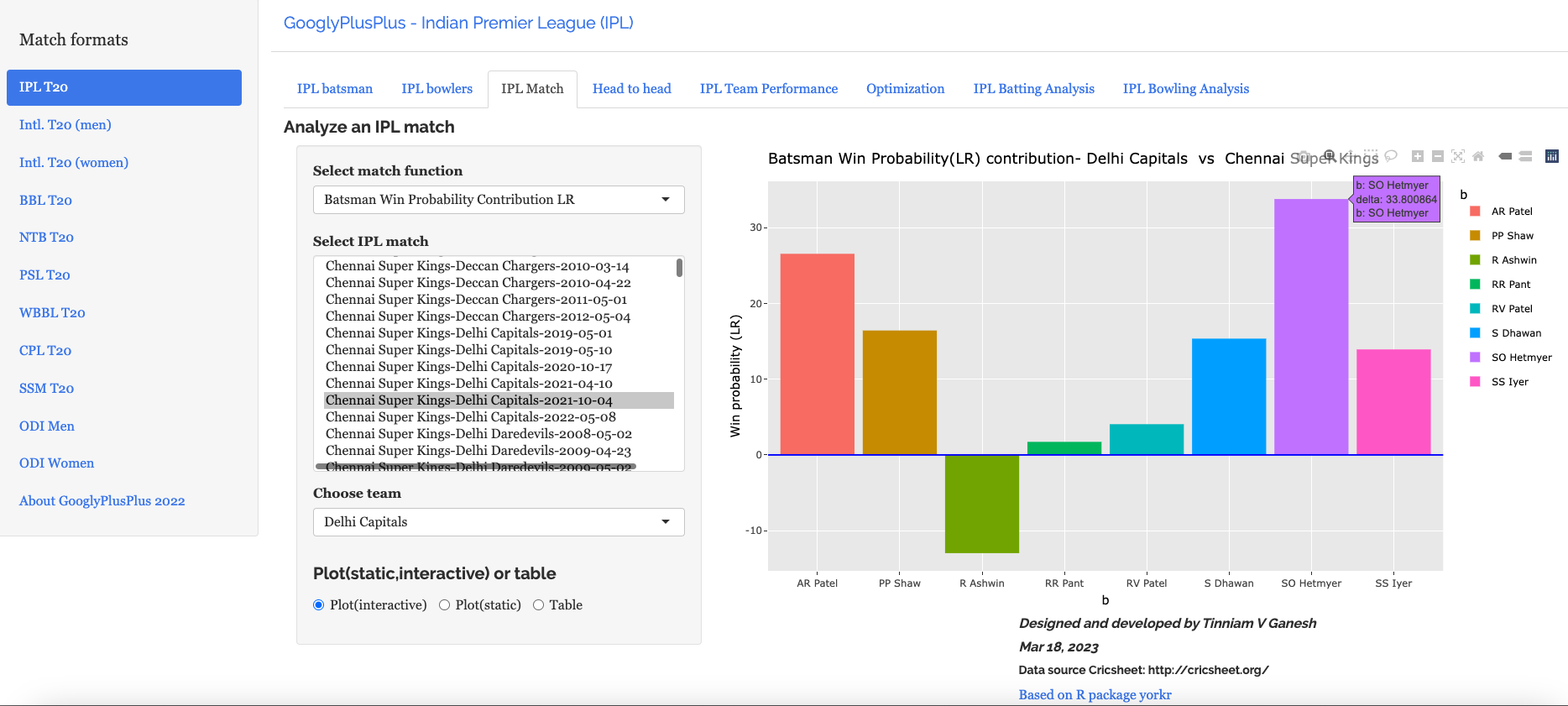Reset axes with the home icon
Image resolution: width=1568 pixels, height=706 pixels.
1478,156
